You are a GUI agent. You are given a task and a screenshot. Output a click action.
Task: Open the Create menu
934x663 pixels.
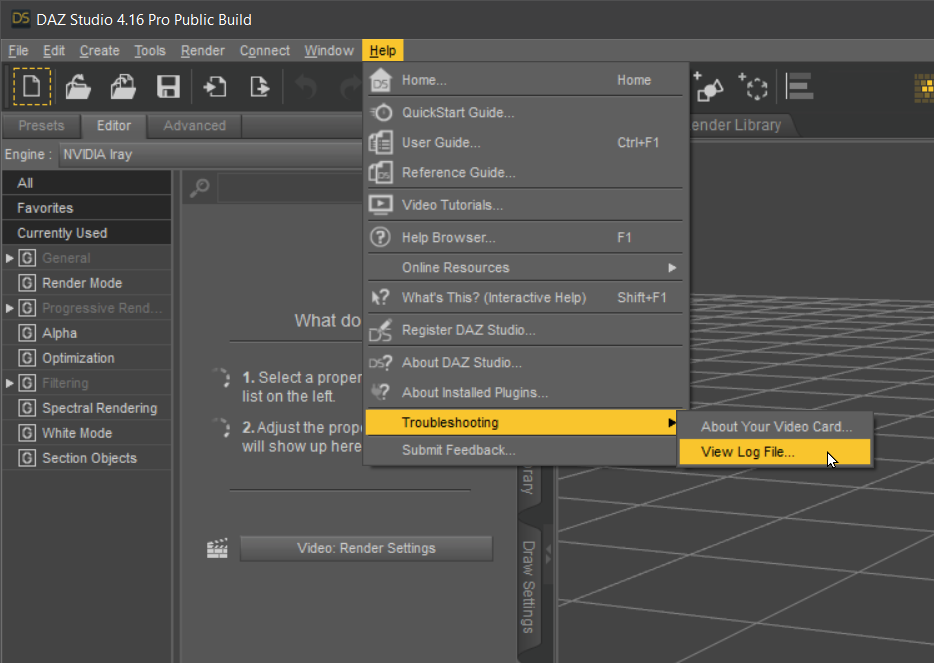point(99,51)
